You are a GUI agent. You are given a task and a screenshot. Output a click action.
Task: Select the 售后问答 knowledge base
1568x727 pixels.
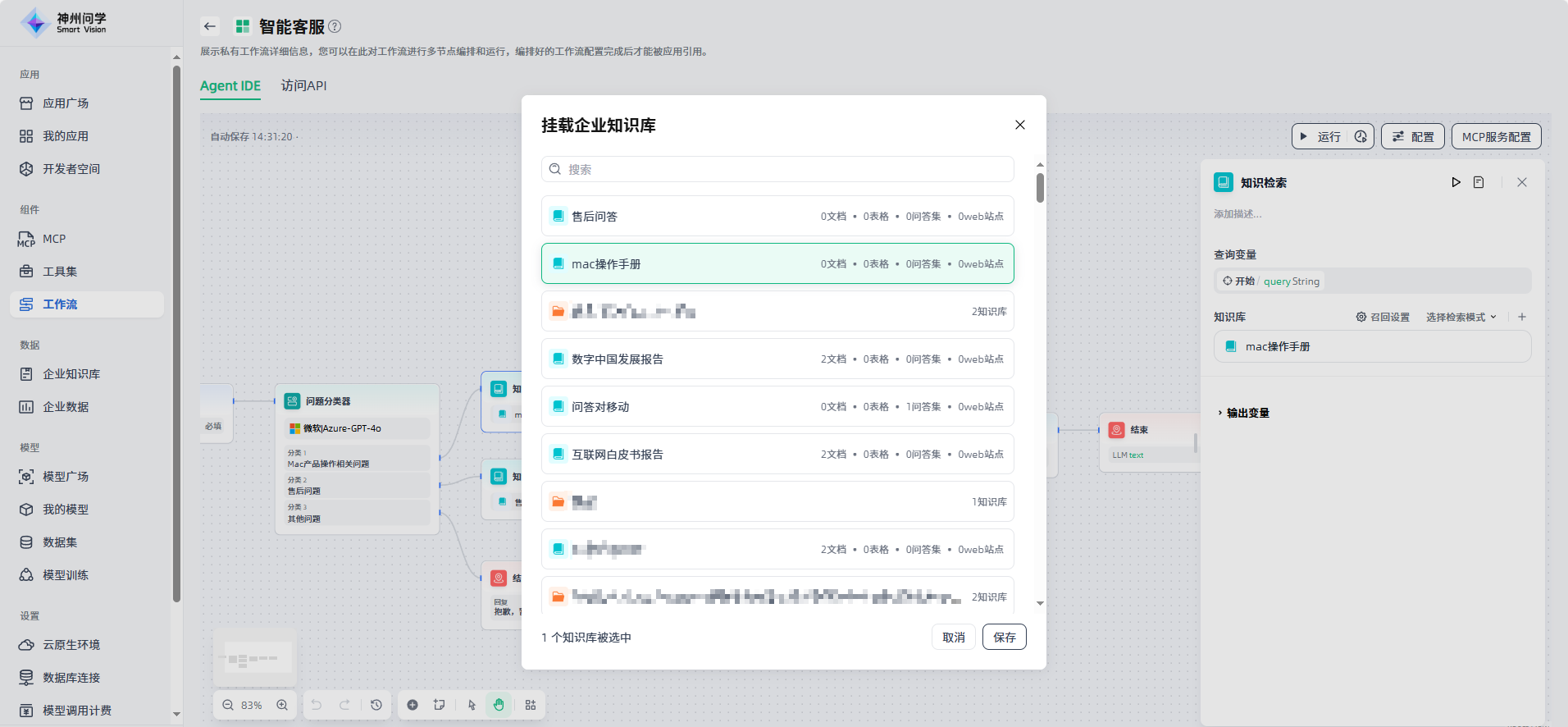pyautogui.click(x=777, y=217)
